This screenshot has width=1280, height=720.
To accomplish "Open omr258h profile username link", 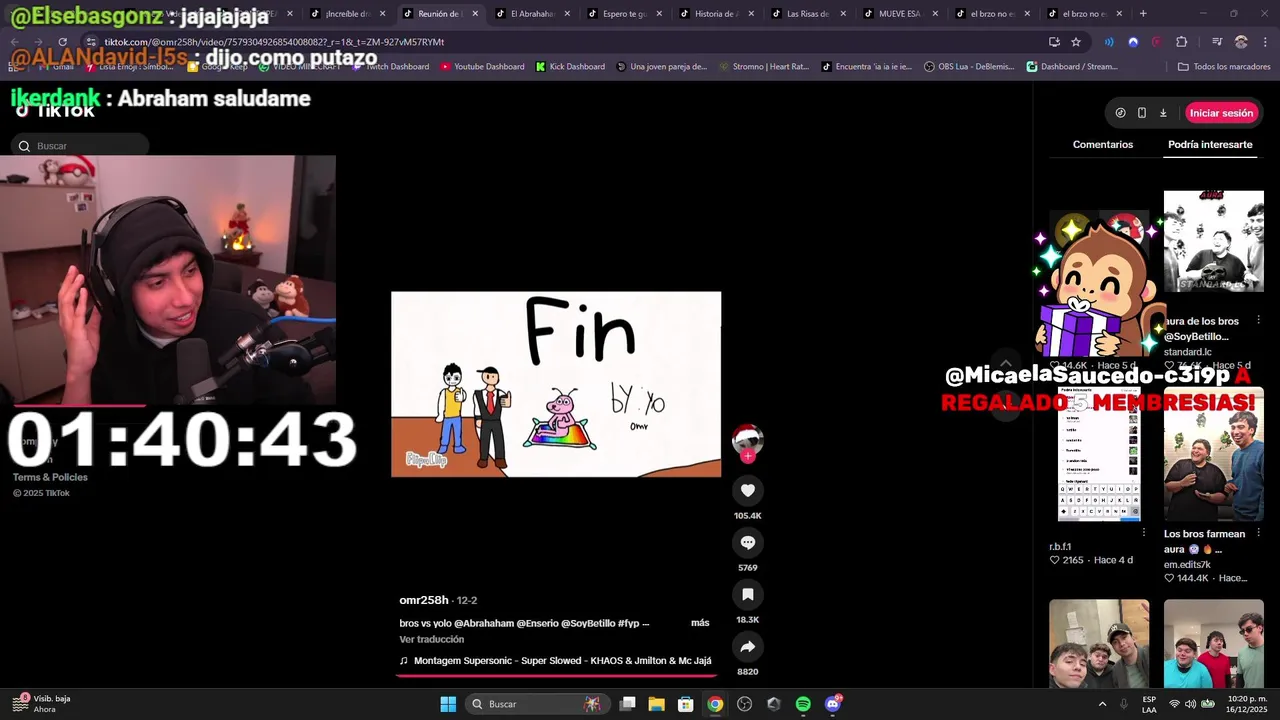I will [424, 600].
